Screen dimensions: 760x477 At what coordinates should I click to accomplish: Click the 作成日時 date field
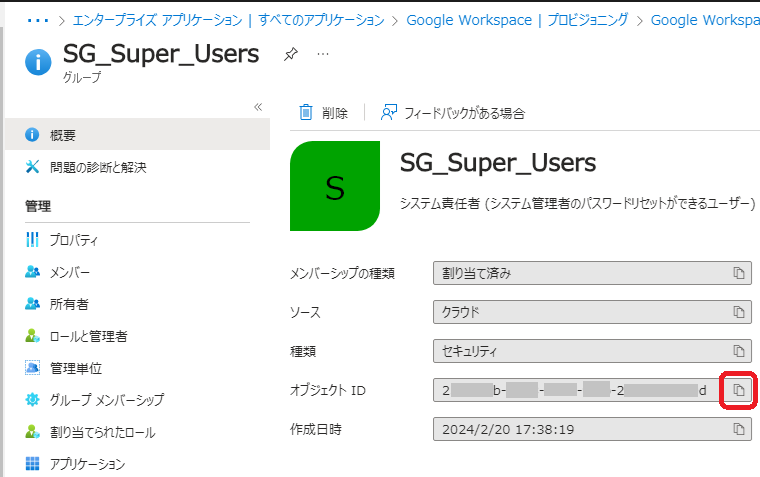592,429
